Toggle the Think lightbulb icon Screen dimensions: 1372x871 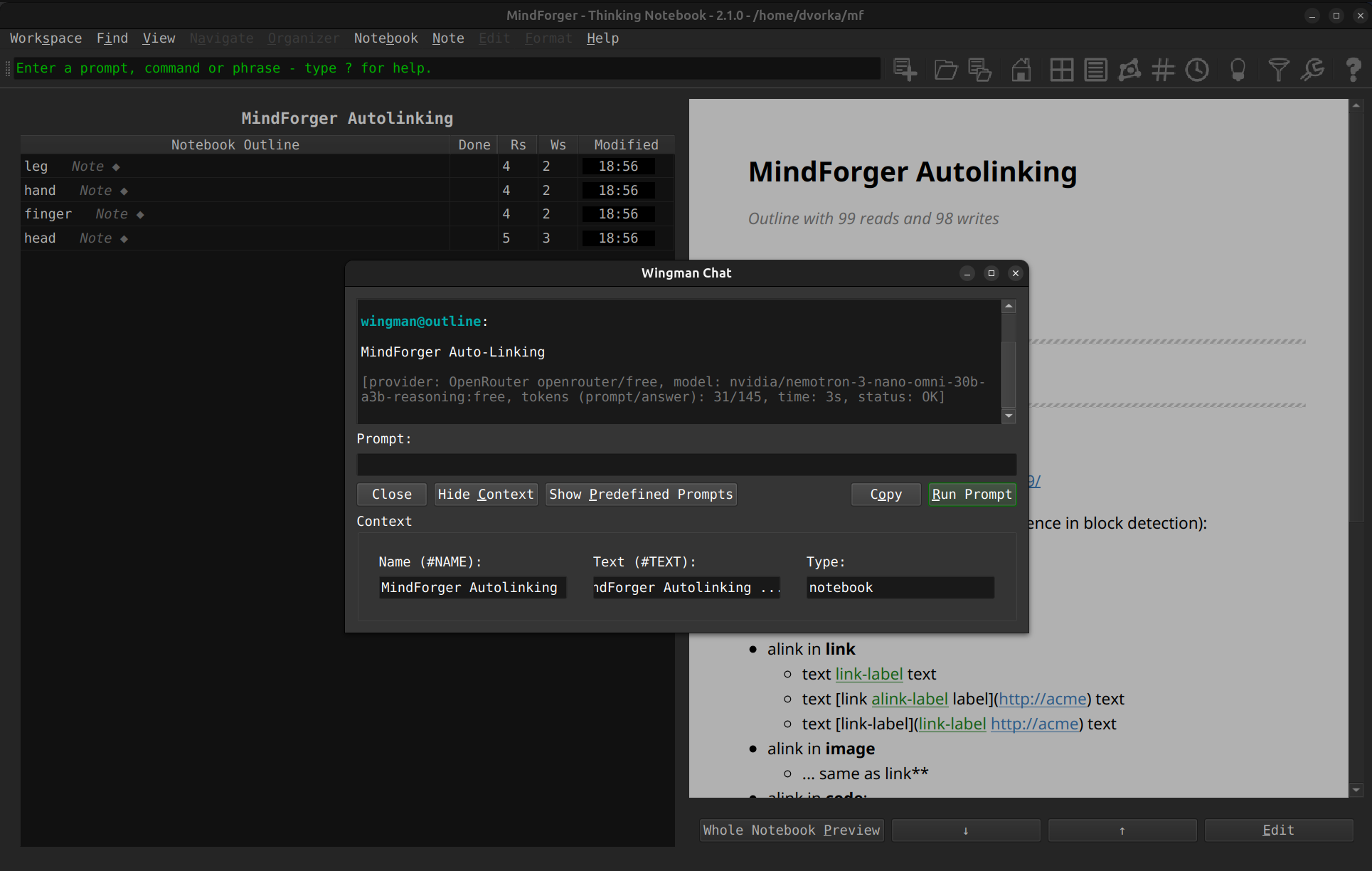(x=1238, y=69)
